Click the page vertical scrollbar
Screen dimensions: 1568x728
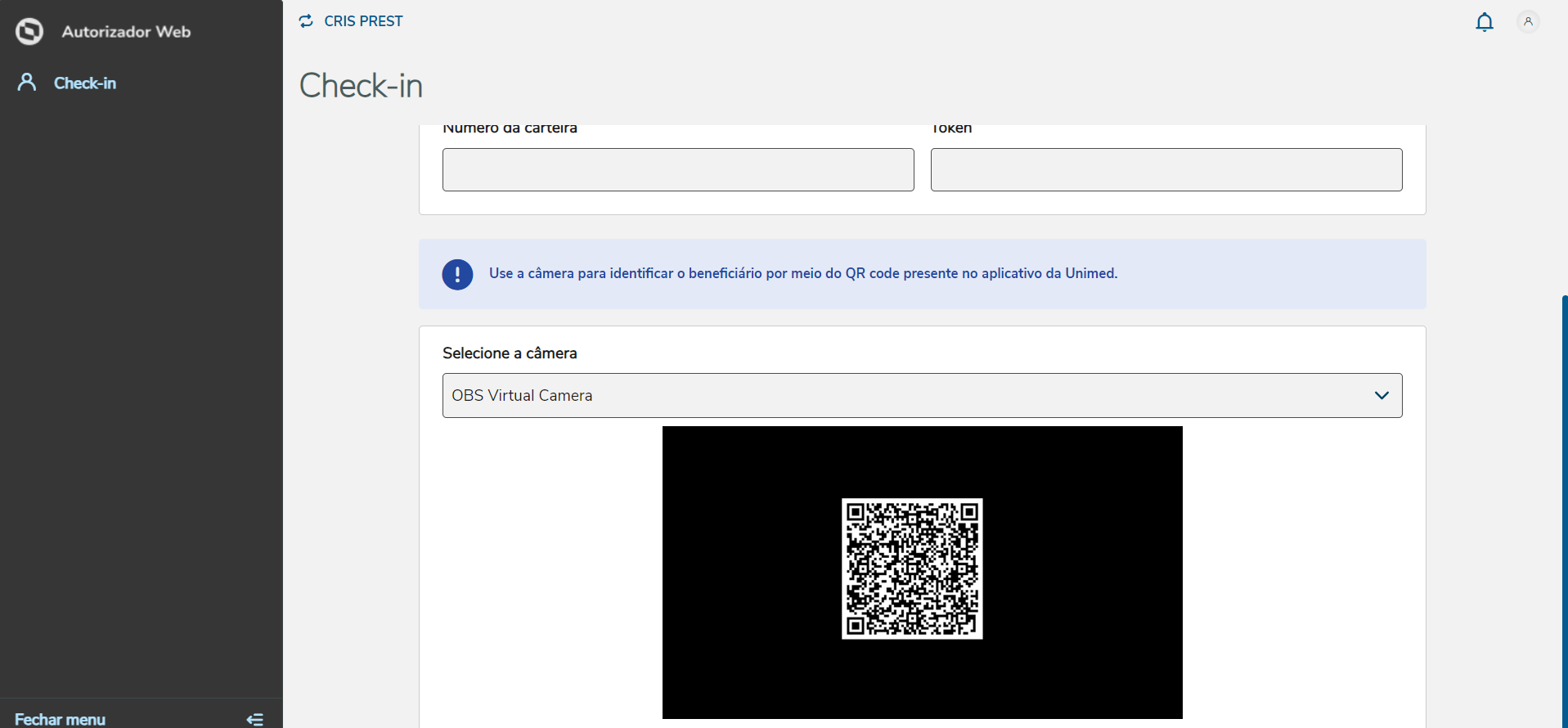point(1564,511)
